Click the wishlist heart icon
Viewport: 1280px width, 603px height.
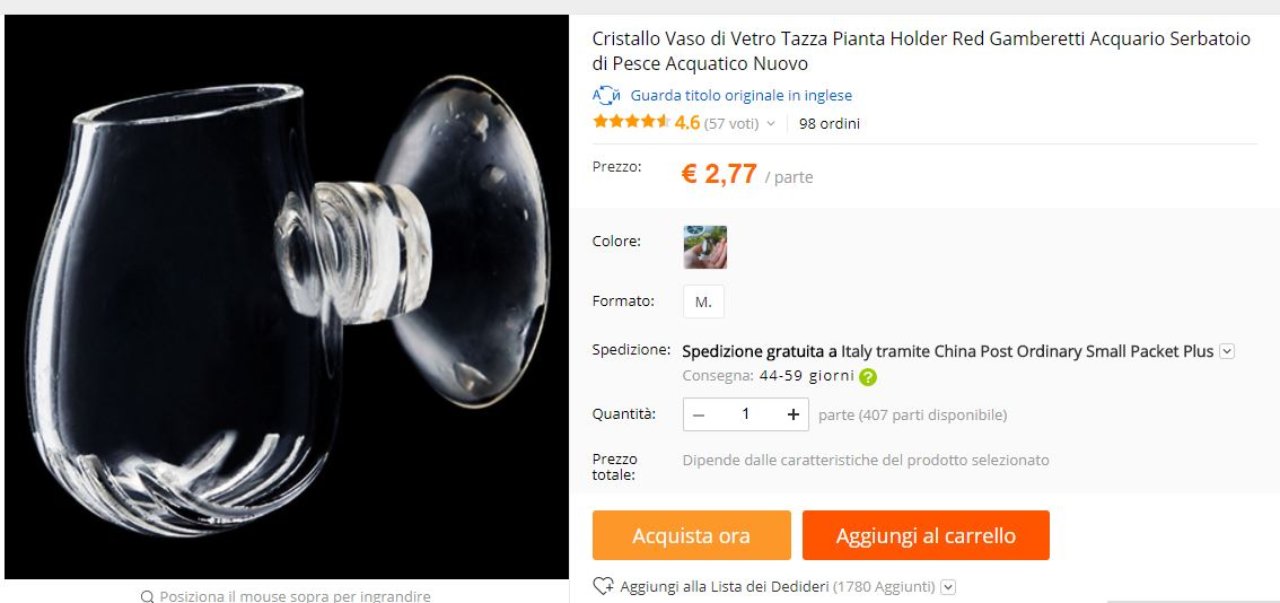pos(603,586)
